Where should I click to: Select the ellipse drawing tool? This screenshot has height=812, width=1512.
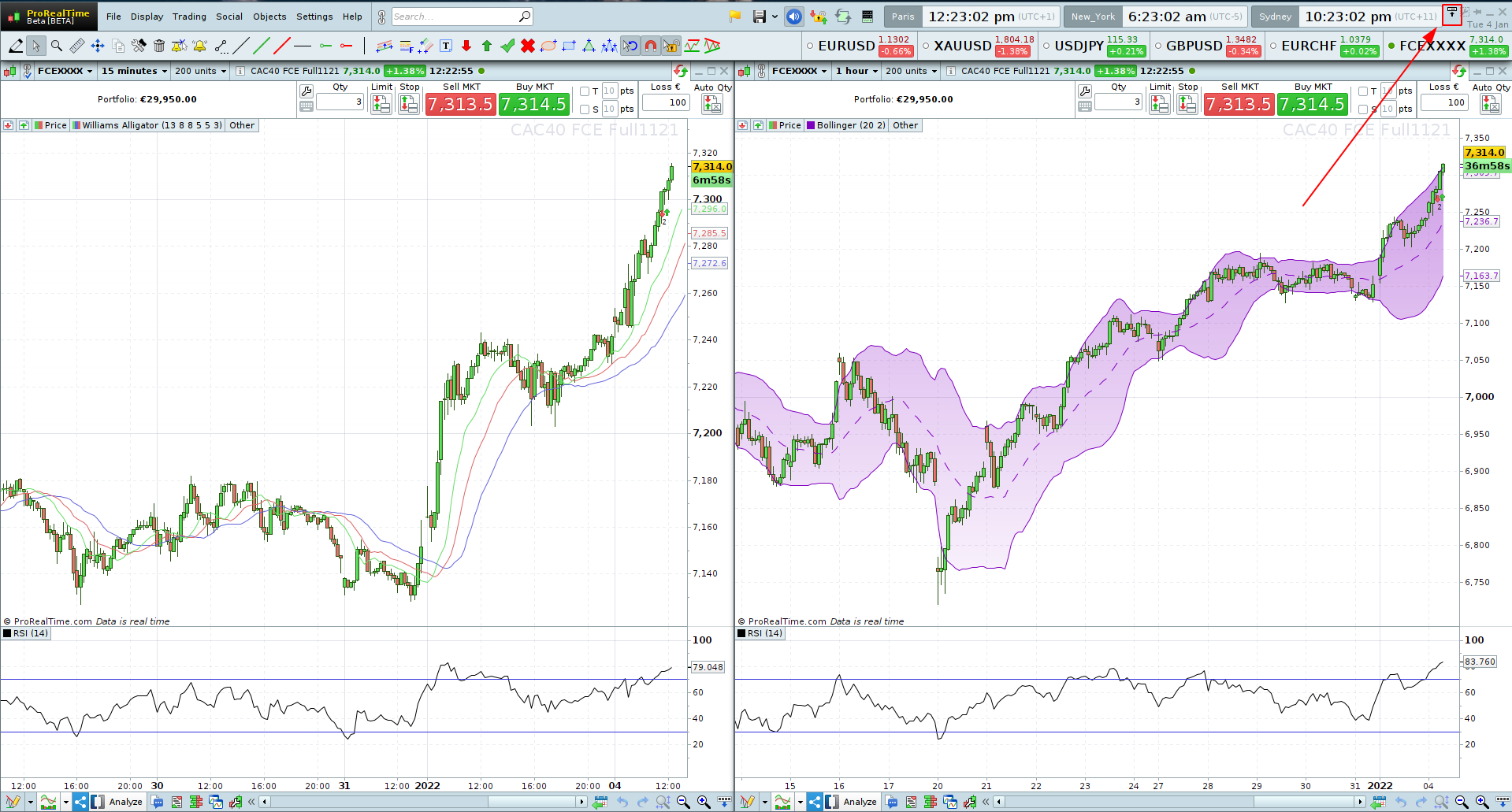point(548,46)
